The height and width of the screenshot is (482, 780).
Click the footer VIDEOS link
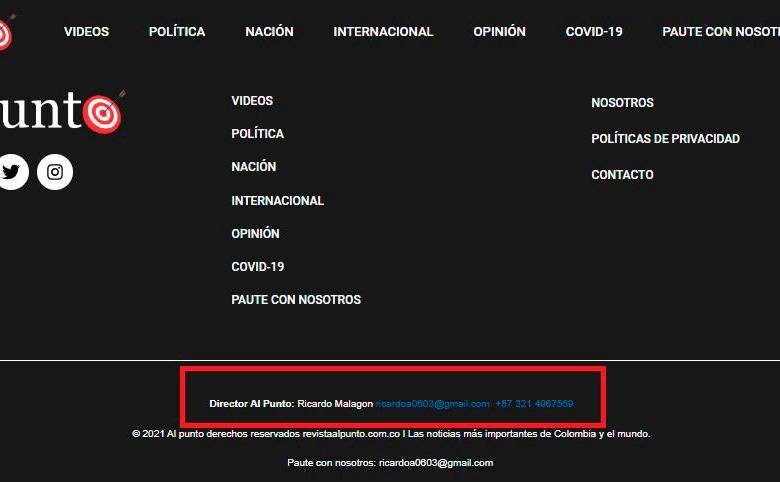click(252, 101)
